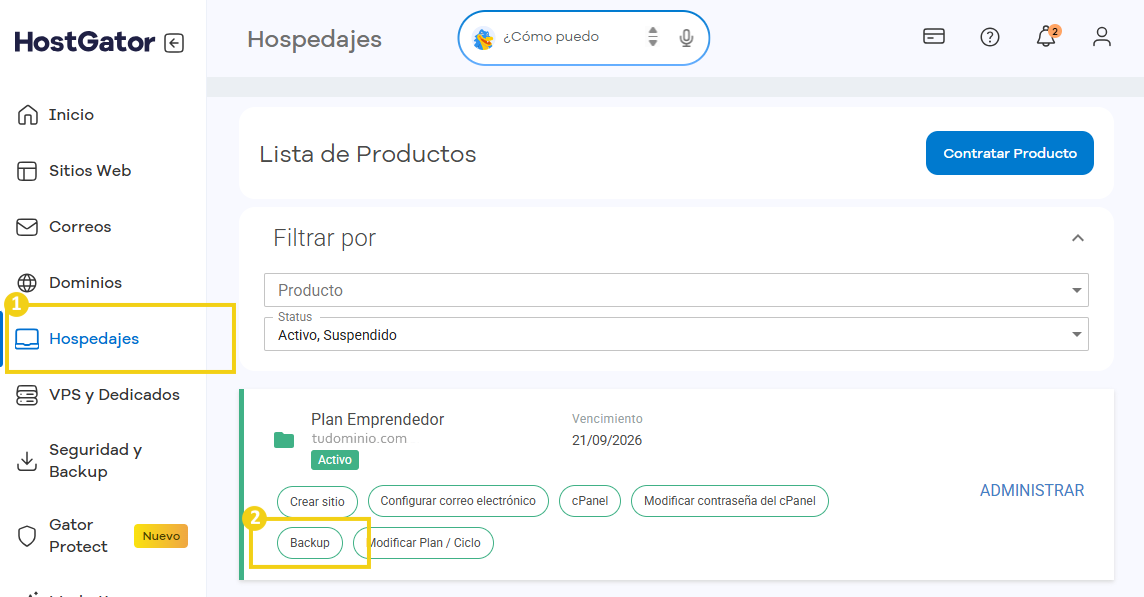Collapse sidebar with the arrow icon
The image size is (1144, 597).
click(x=174, y=43)
